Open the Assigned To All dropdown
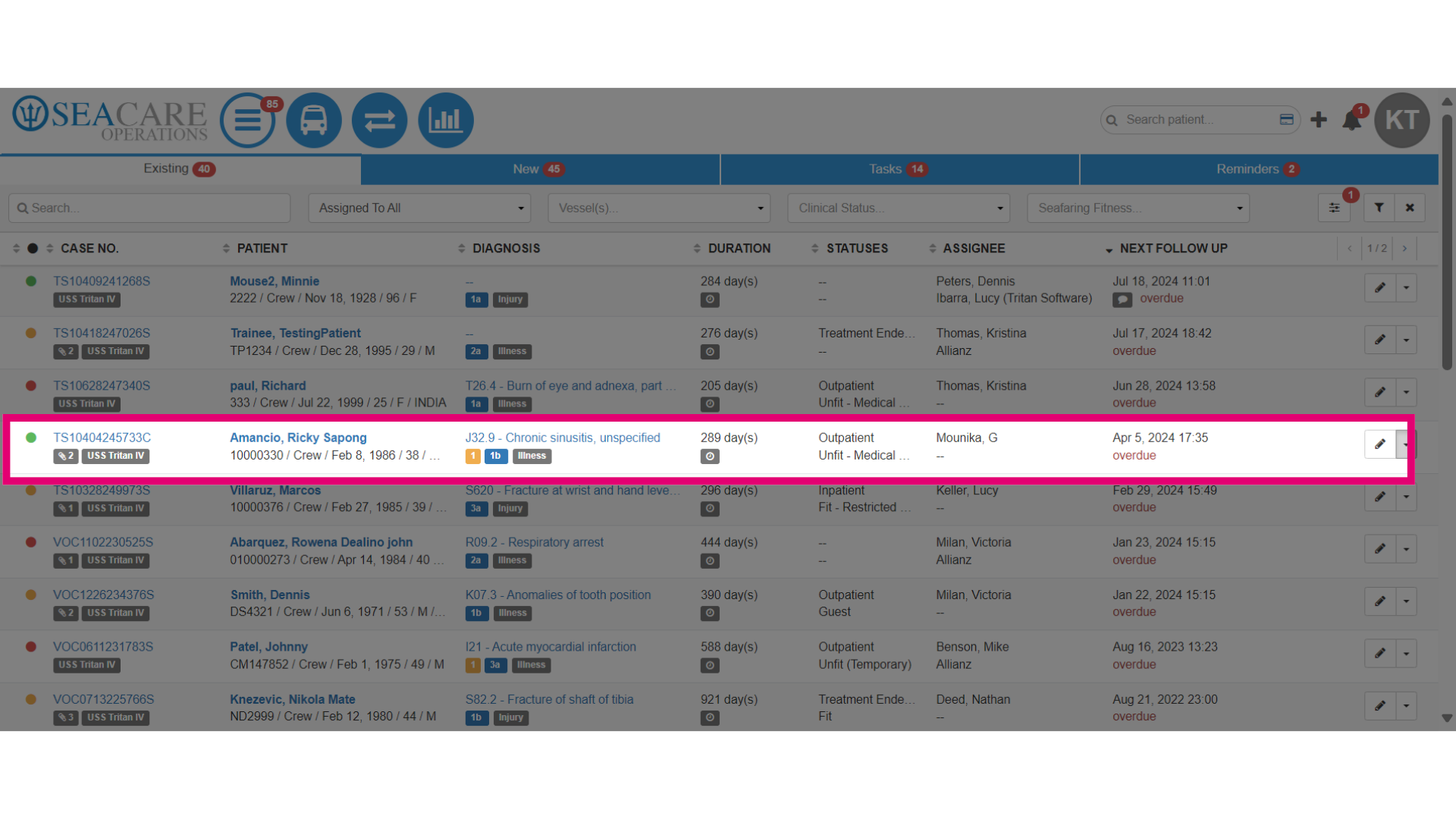 pos(419,208)
